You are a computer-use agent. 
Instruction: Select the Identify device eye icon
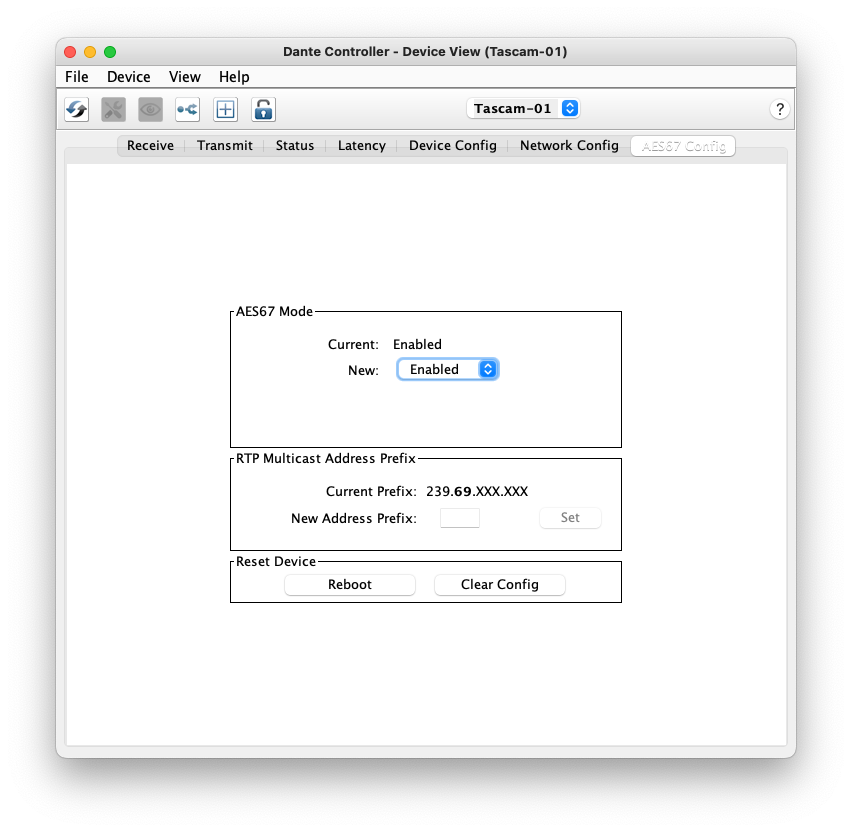point(150,109)
